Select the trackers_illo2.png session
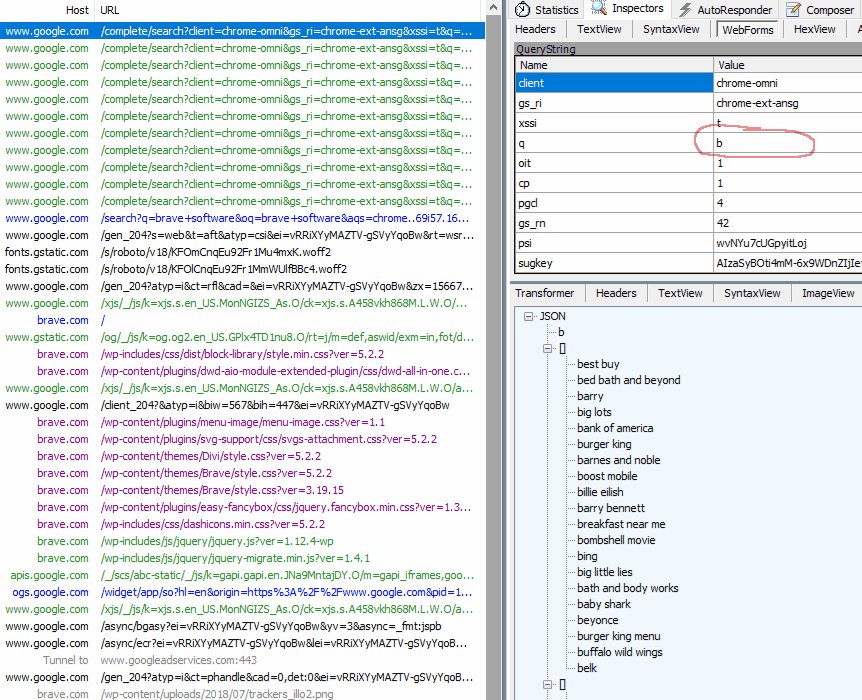 click(x=242, y=694)
